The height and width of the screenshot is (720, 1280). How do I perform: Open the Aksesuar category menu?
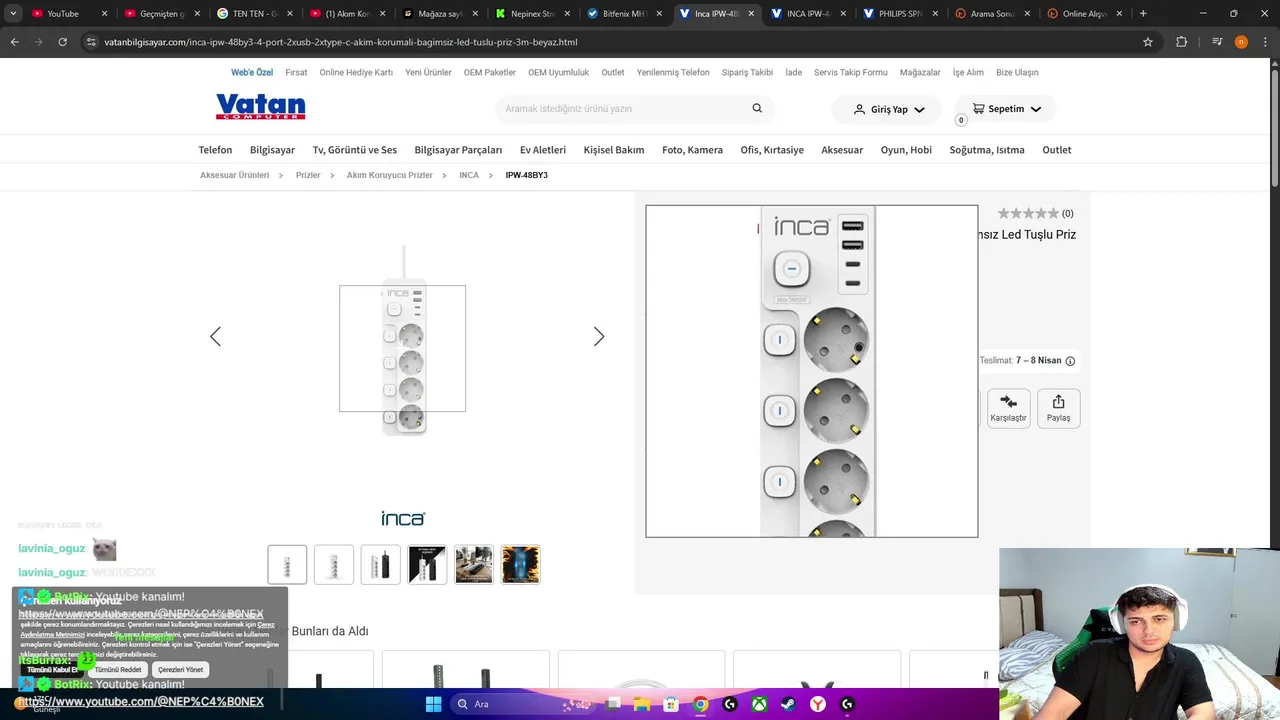tap(842, 150)
